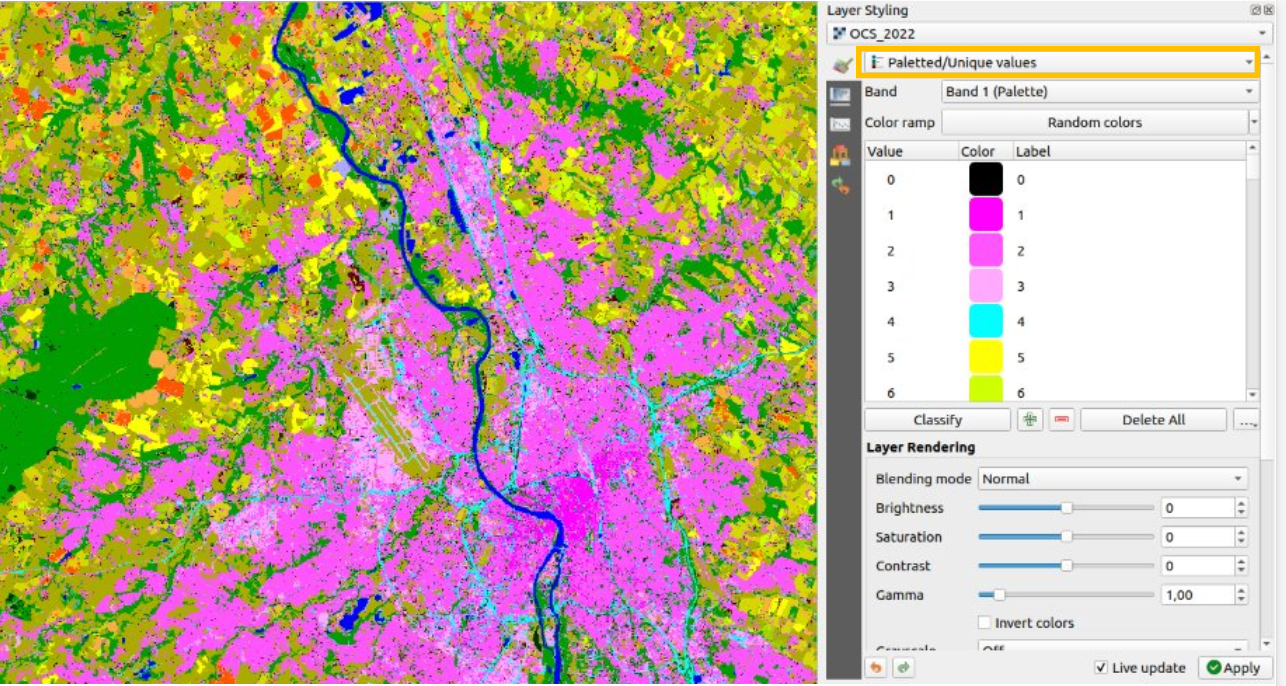The width and height of the screenshot is (1286, 686).
Task: Open the Style Manager sidebar icon
Action: (840, 155)
